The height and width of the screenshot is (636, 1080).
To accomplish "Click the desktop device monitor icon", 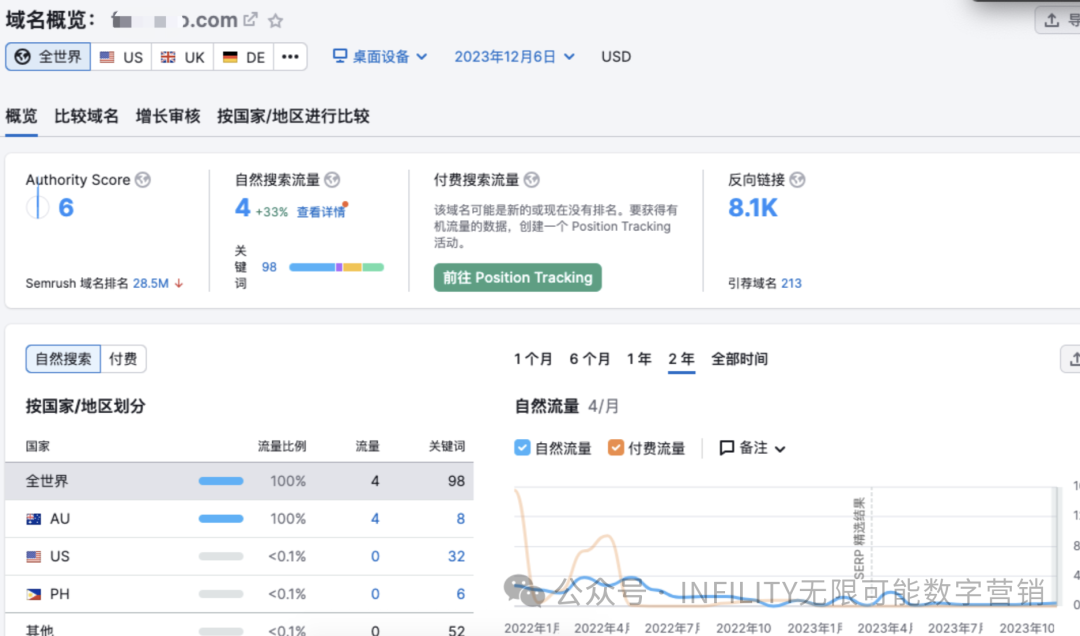I will point(340,56).
